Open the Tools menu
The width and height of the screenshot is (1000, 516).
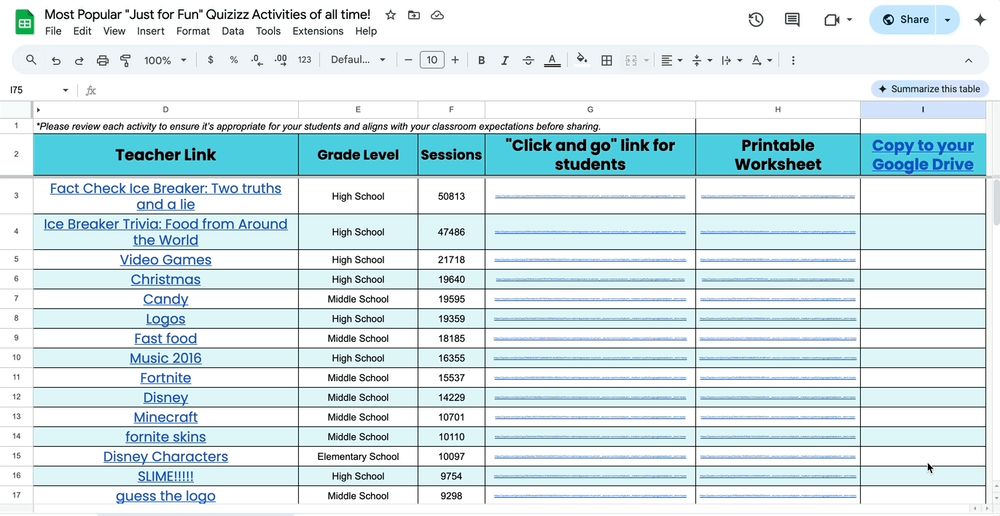[x=268, y=31]
